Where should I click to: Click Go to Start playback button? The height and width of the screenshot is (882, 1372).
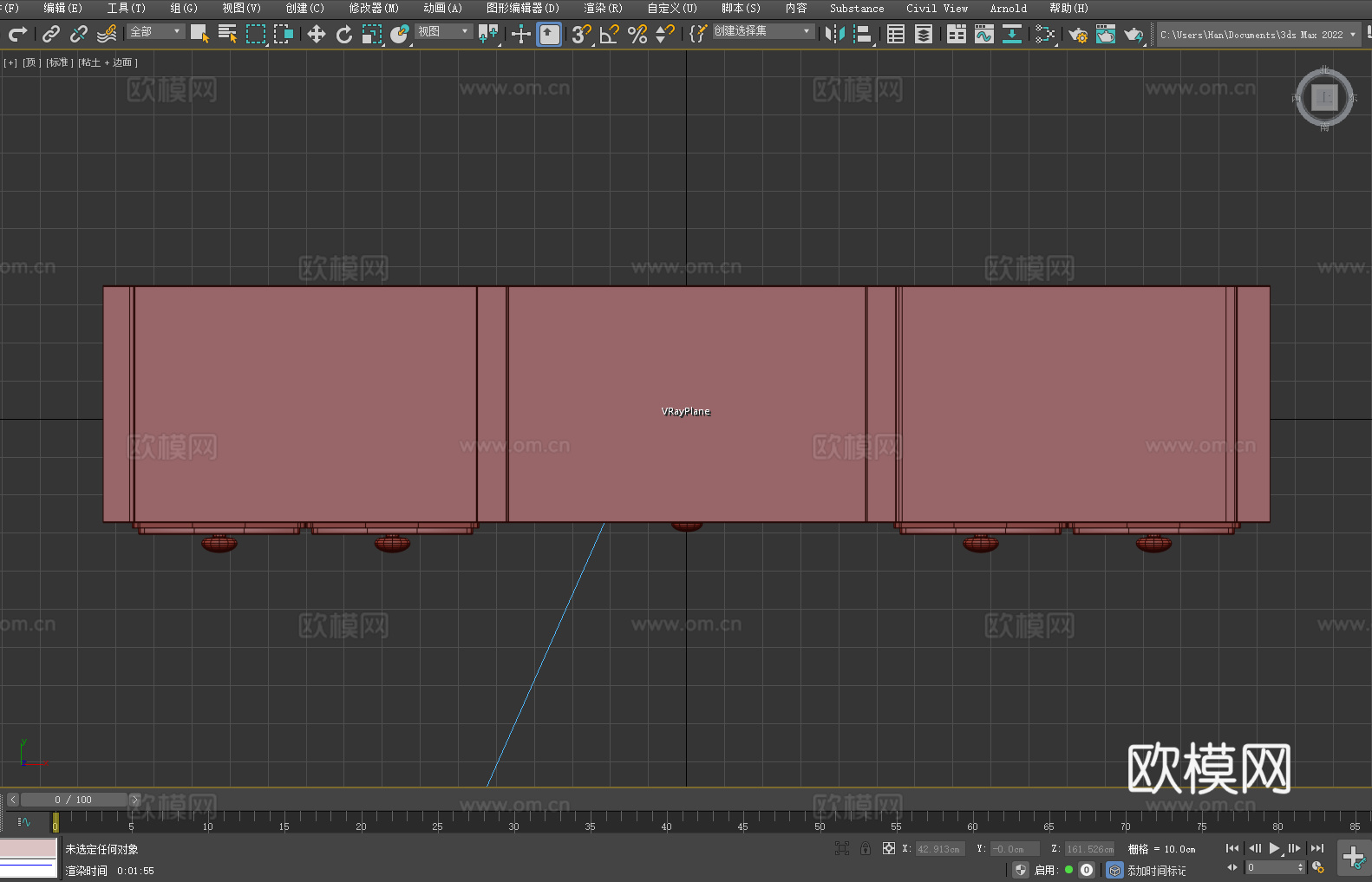pos(1232,848)
